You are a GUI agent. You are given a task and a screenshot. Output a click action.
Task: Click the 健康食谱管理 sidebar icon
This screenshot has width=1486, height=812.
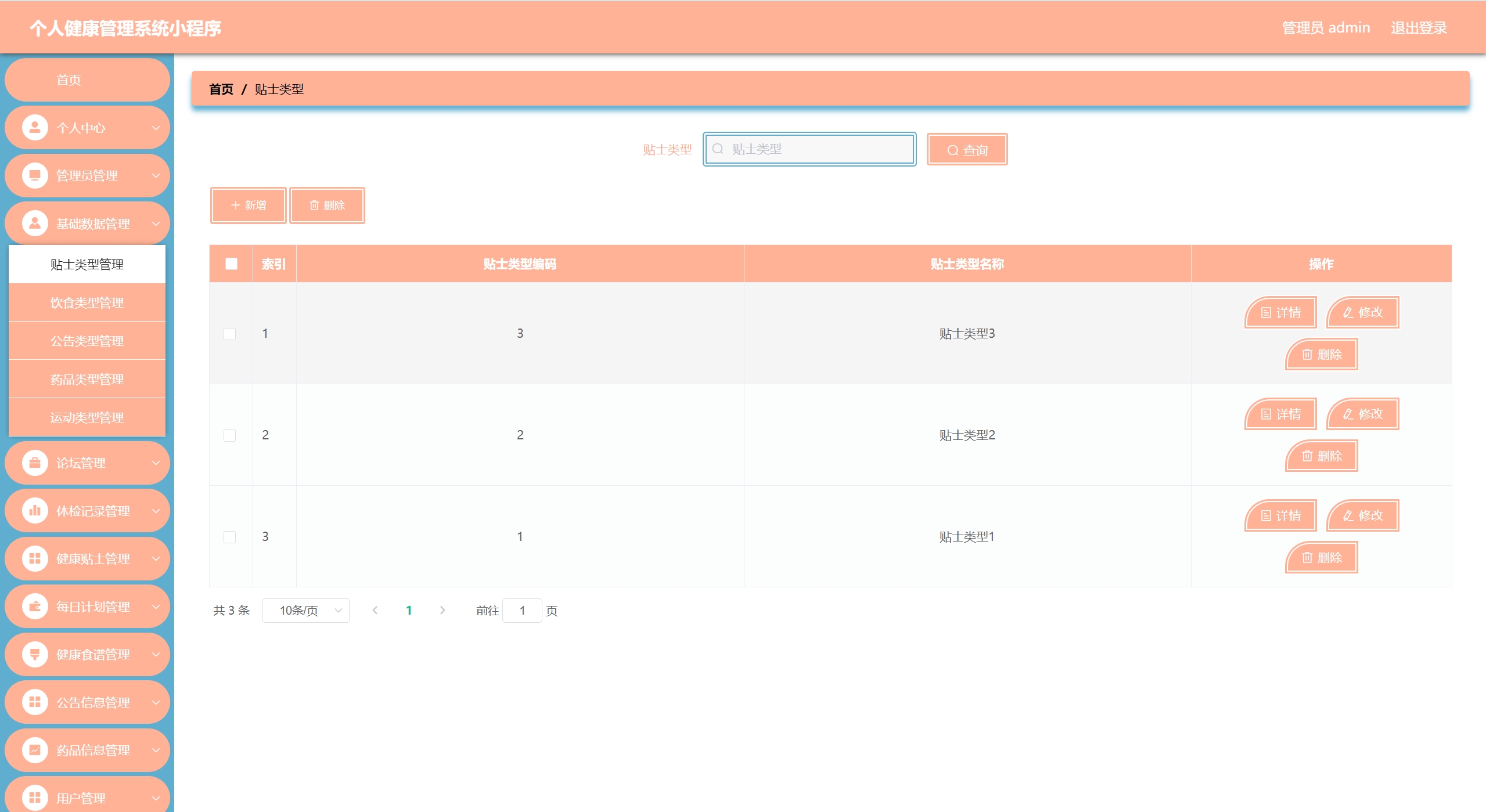(x=35, y=654)
